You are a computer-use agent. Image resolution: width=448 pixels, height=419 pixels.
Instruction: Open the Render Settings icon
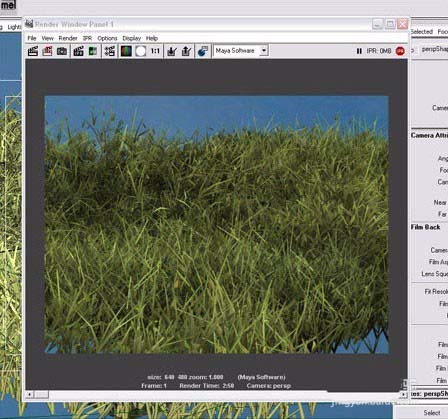coord(110,51)
